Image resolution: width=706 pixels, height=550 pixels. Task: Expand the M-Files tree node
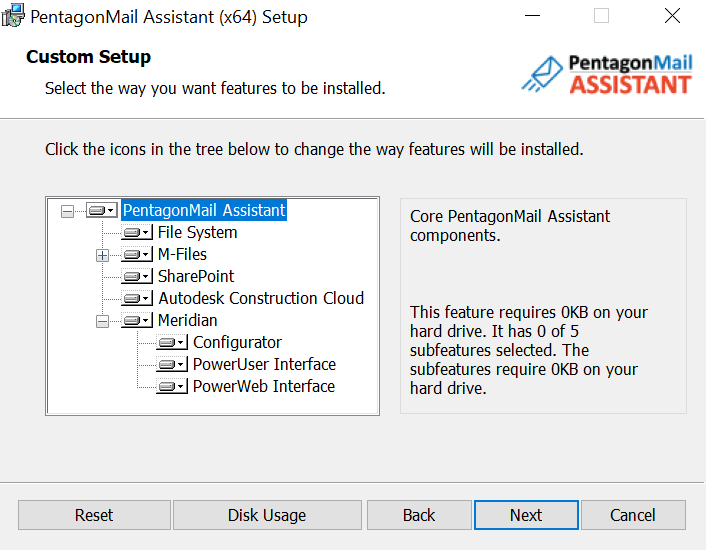point(103,256)
